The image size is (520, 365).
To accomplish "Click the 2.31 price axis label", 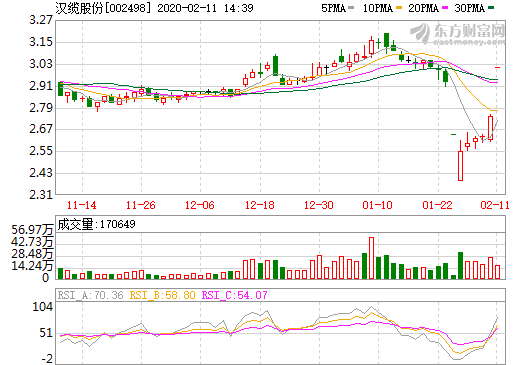I will [x=41, y=194].
